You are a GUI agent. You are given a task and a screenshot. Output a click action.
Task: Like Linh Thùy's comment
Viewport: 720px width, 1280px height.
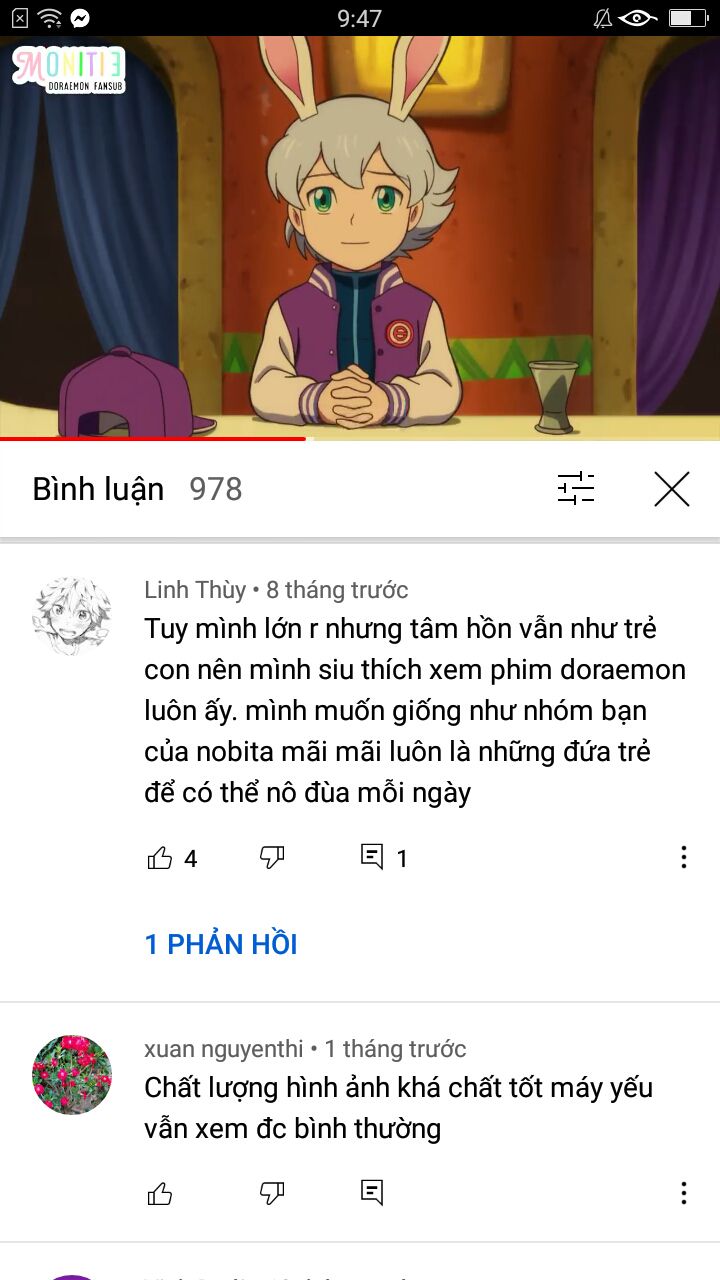point(160,858)
